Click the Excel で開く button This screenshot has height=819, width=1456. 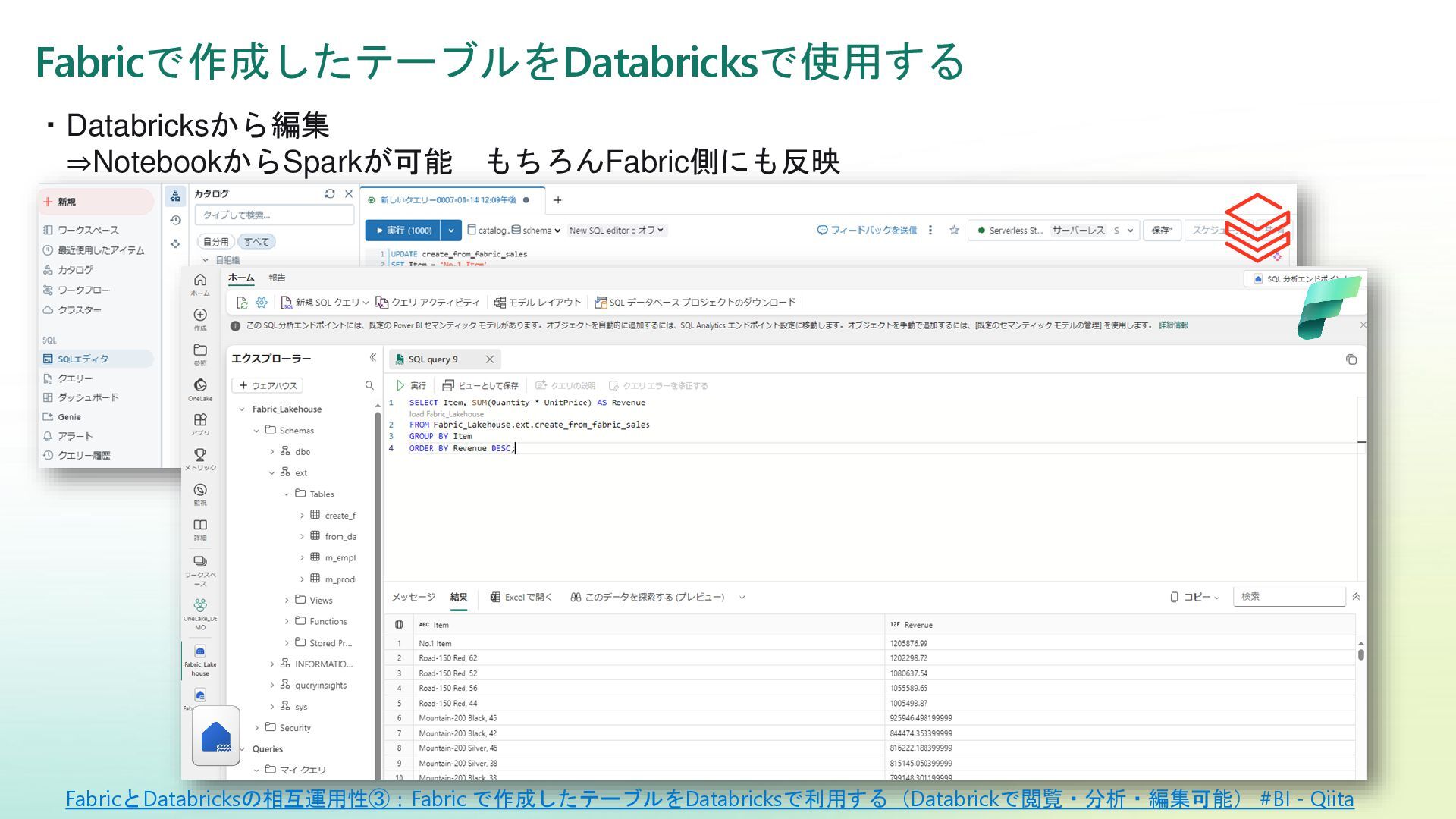pyautogui.click(x=521, y=598)
